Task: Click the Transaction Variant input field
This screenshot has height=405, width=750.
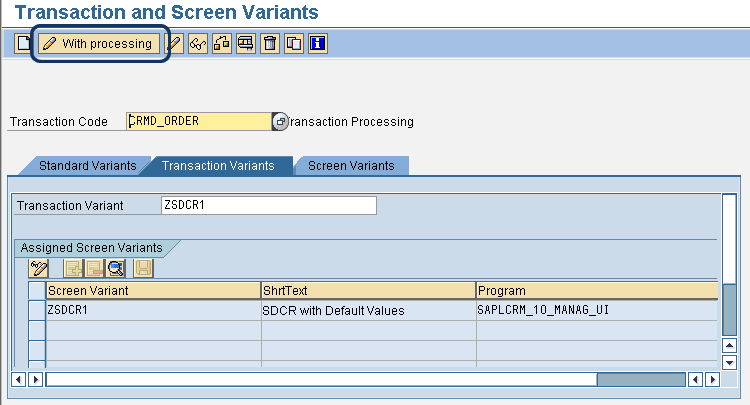Action: tap(268, 205)
